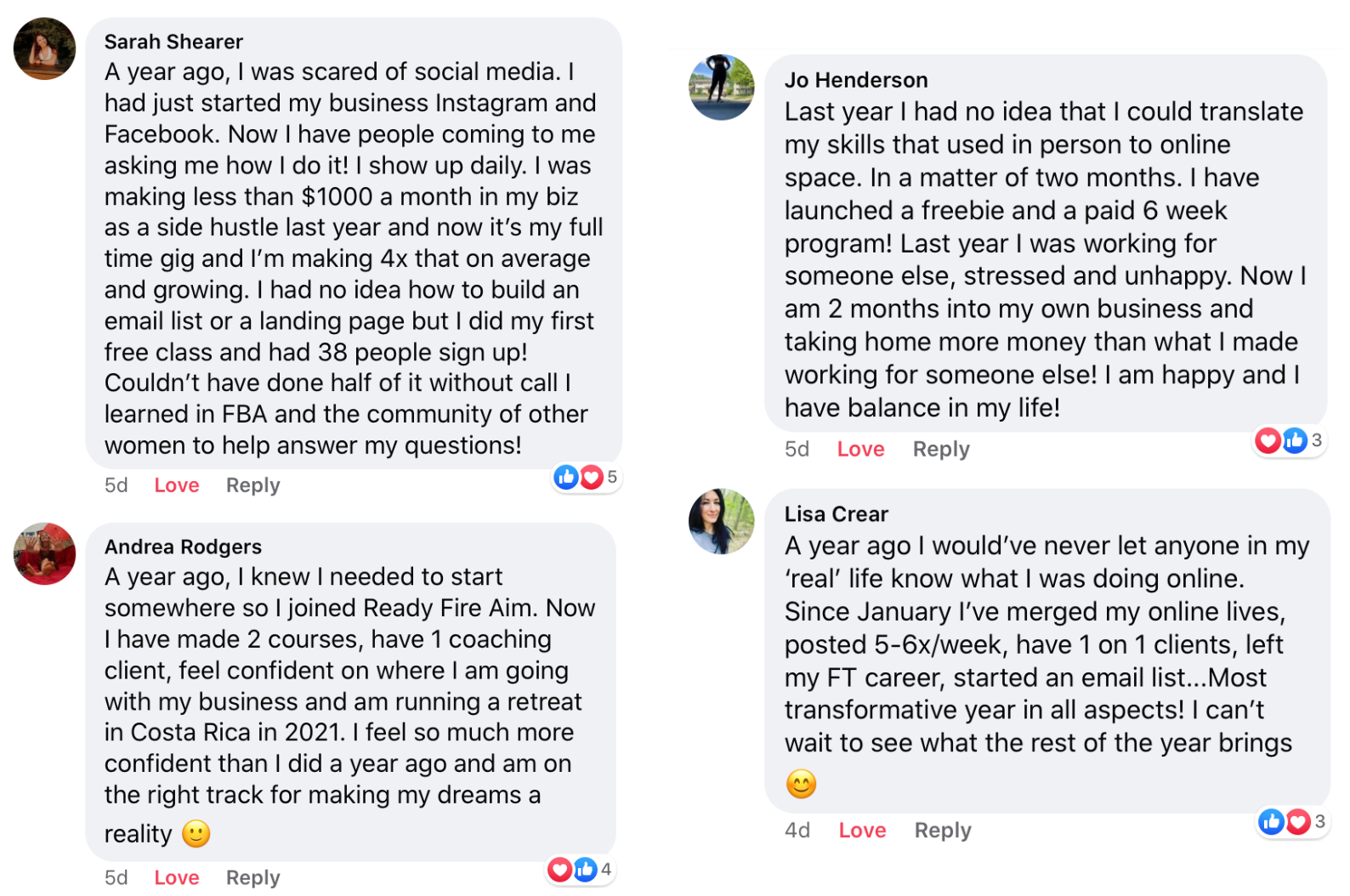This screenshot has width=1350, height=896.
Task: Reply to Jo Henderson's comment
Action: click(x=941, y=449)
